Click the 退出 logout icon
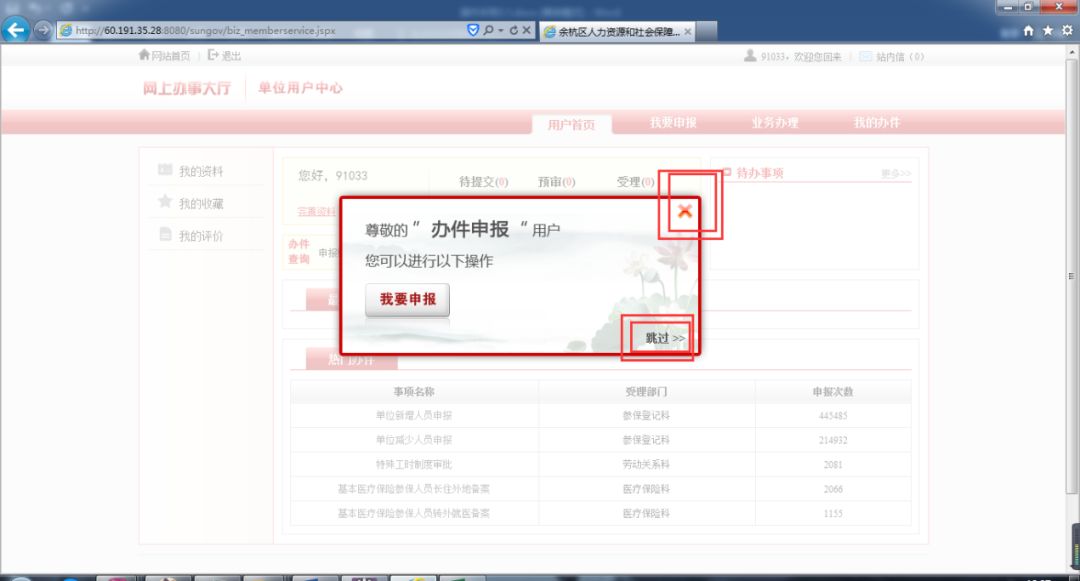Screen dimensions: 1080x581 (x=211, y=56)
